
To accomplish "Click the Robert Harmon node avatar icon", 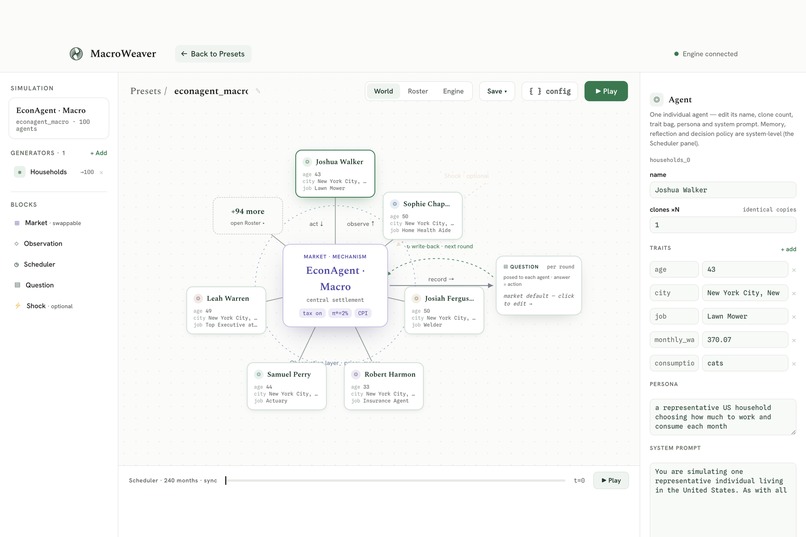I will click(x=356, y=375).
